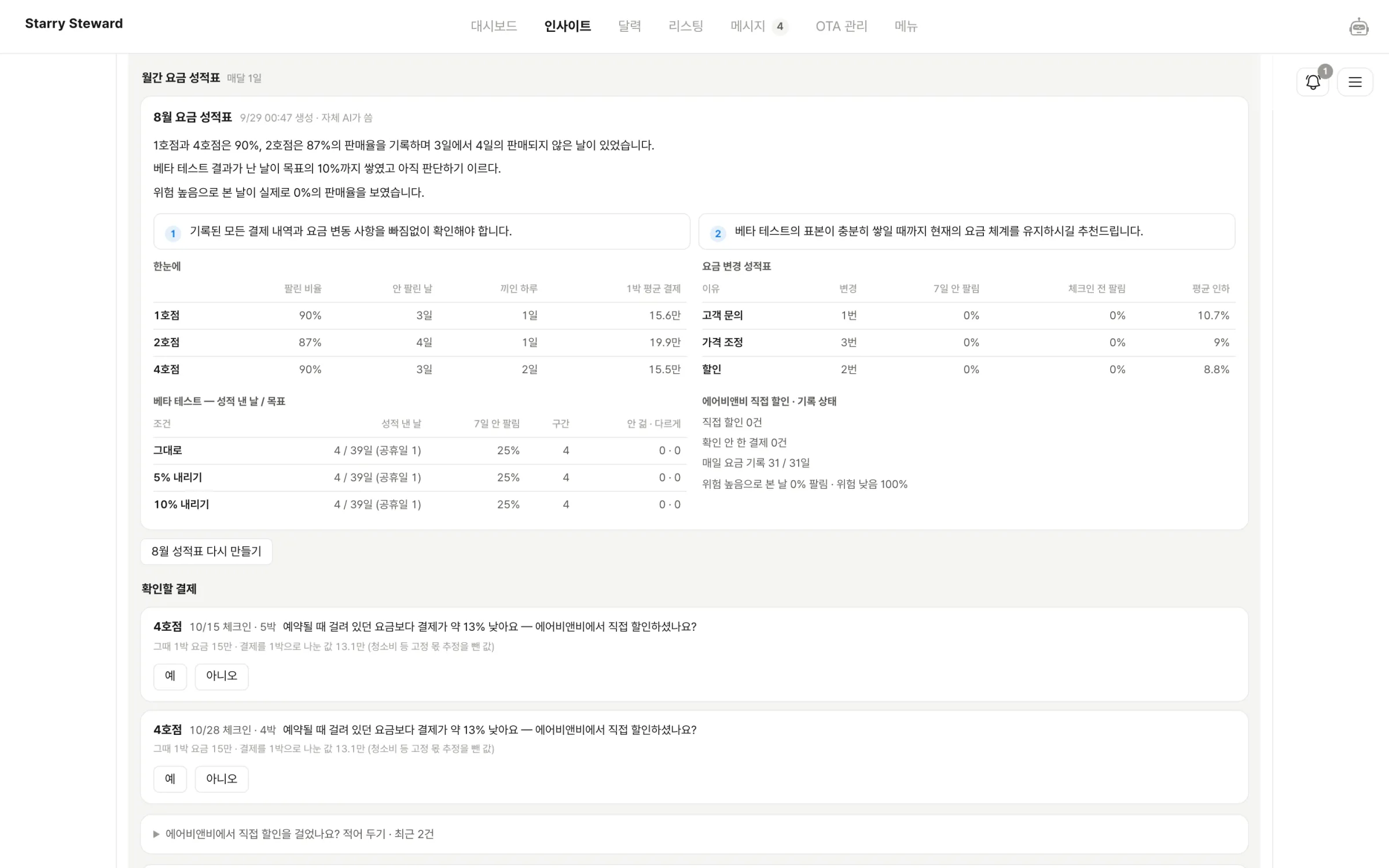Click the 19.9만 average payment value
This screenshot has width=1389, height=868.
pyautogui.click(x=664, y=343)
